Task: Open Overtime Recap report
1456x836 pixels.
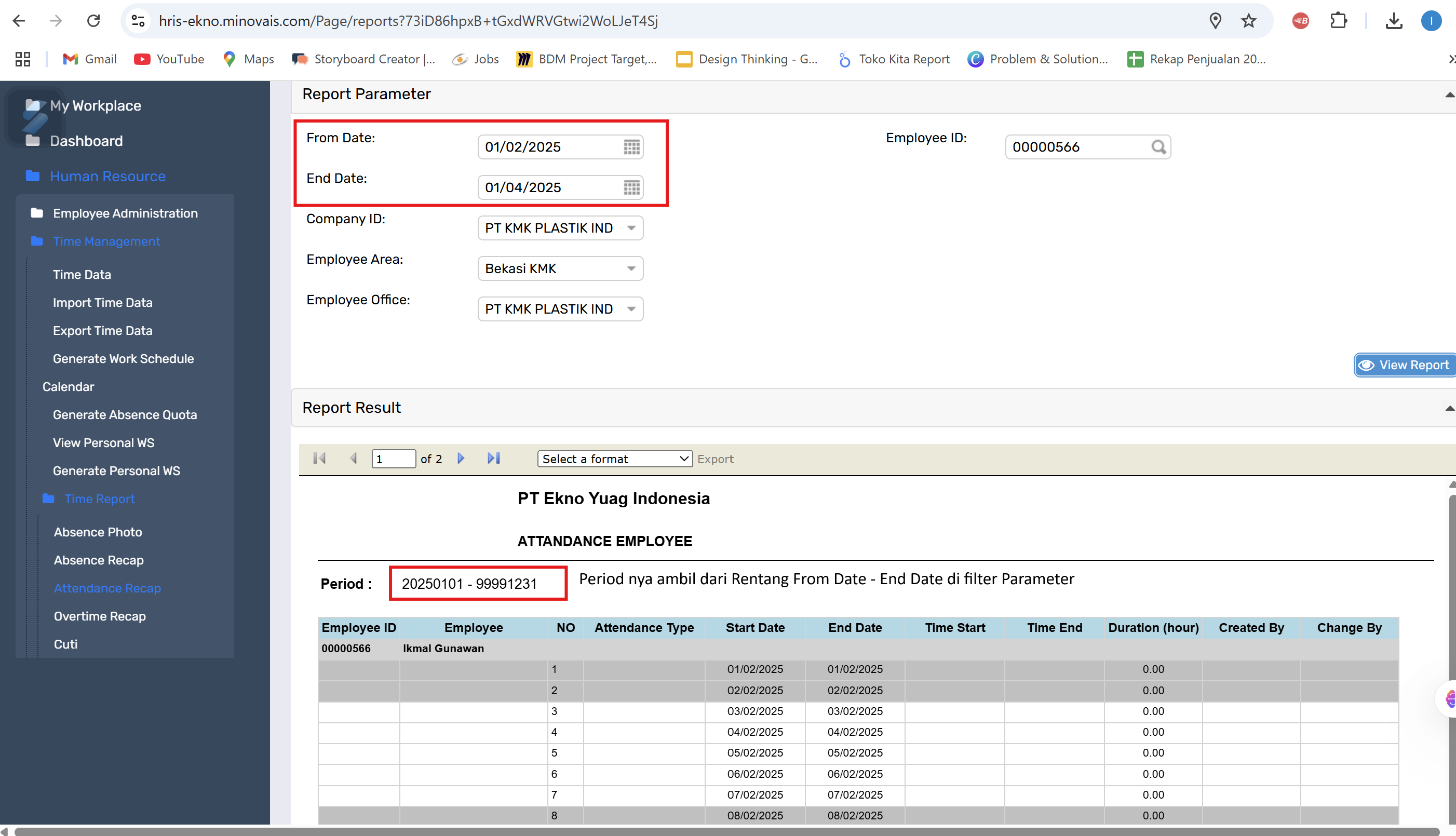Action: click(100, 616)
